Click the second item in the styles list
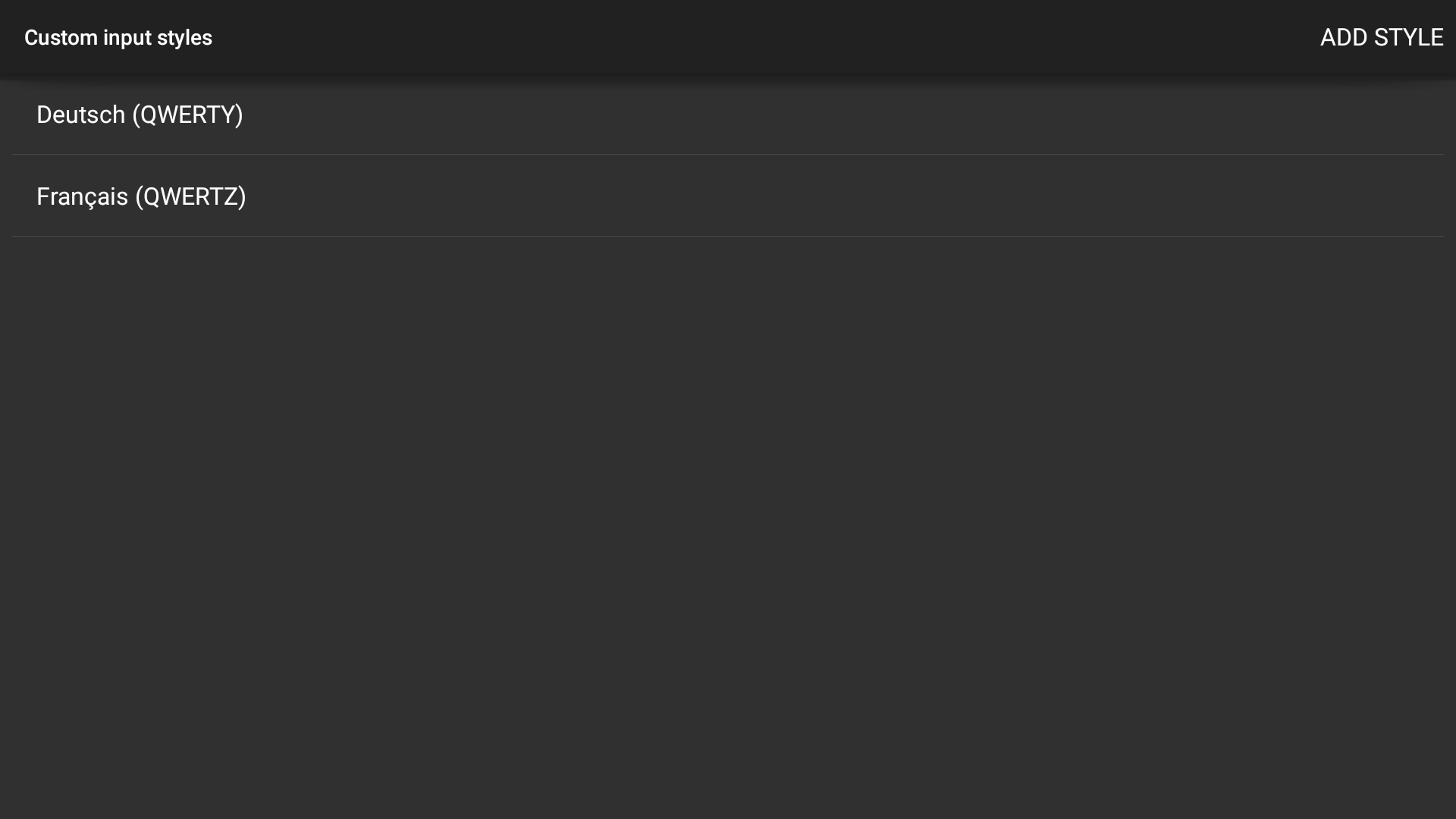This screenshot has height=819, width=1456. (x=728, y=196)
